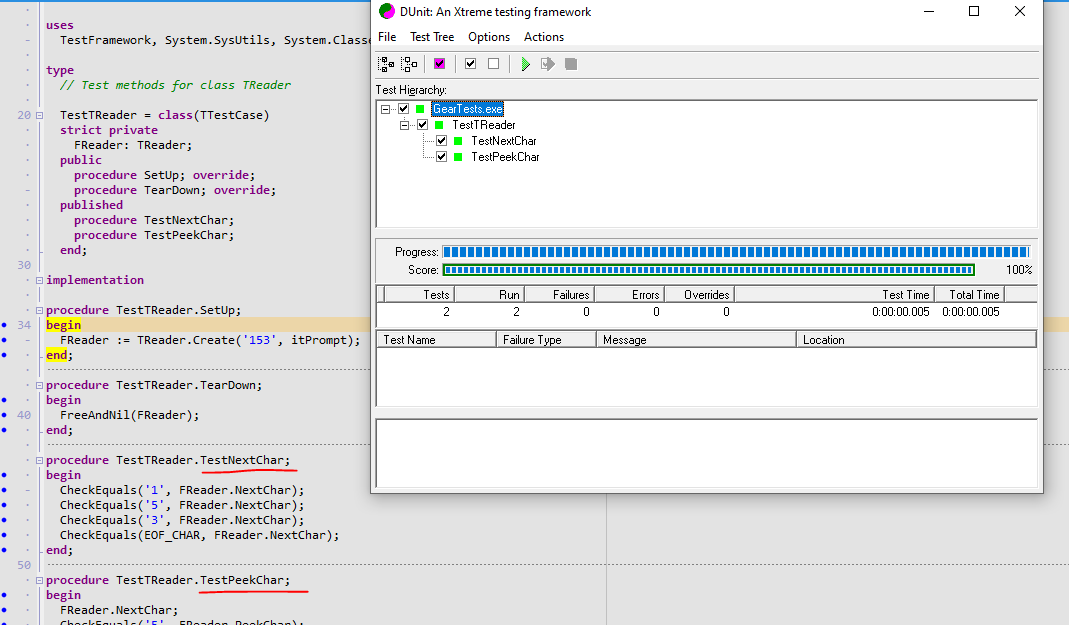Screen dimensions: 1069x625
Task: Click the green-bordered Score bar
Action: click(708, 270)
